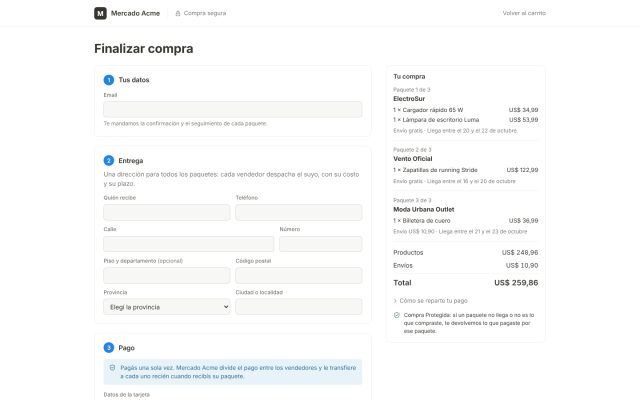
Task: Click the price US$ 34,99
Action: pos(523,110)
